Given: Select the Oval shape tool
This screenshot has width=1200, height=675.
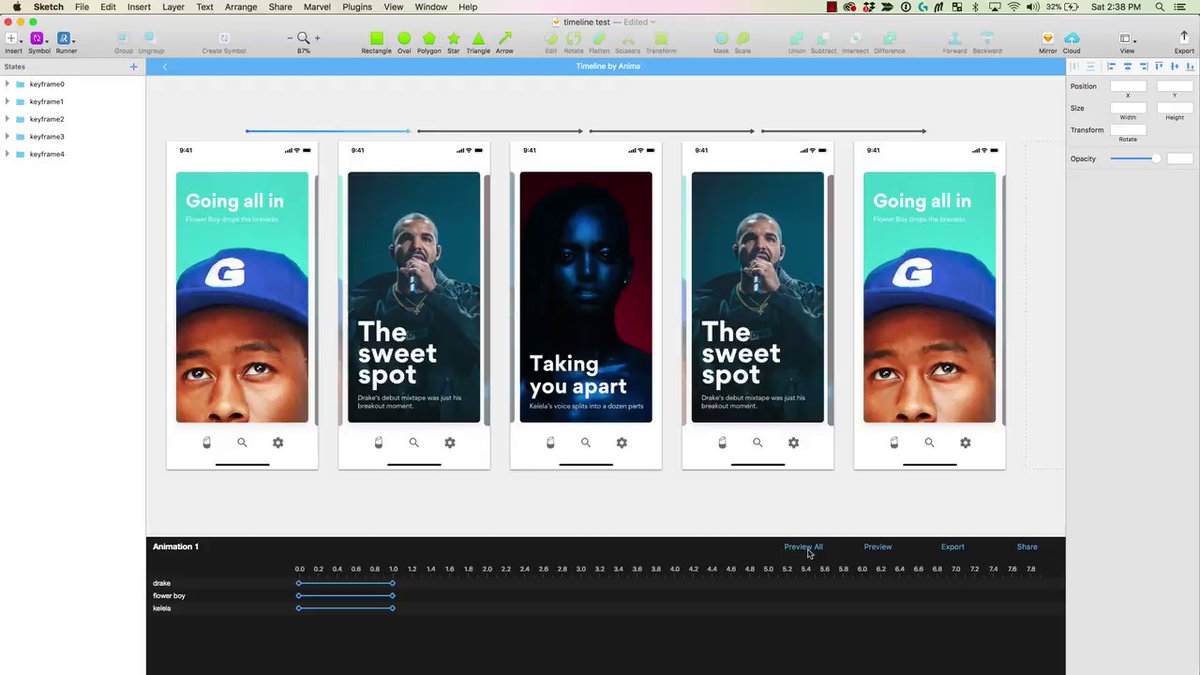Looking at the screenshot, I should click(x=404, y=39).
